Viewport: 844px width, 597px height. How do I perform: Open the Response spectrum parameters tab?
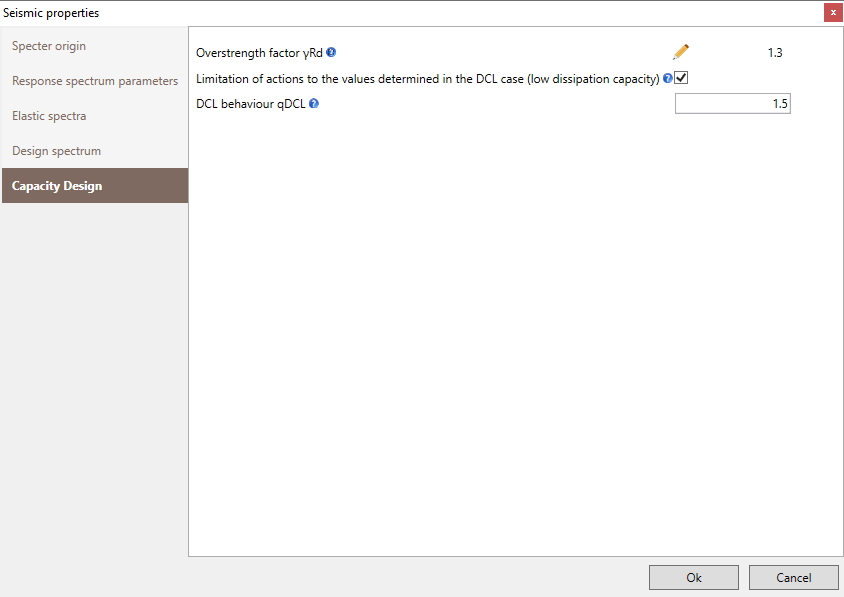click(95, 81)
